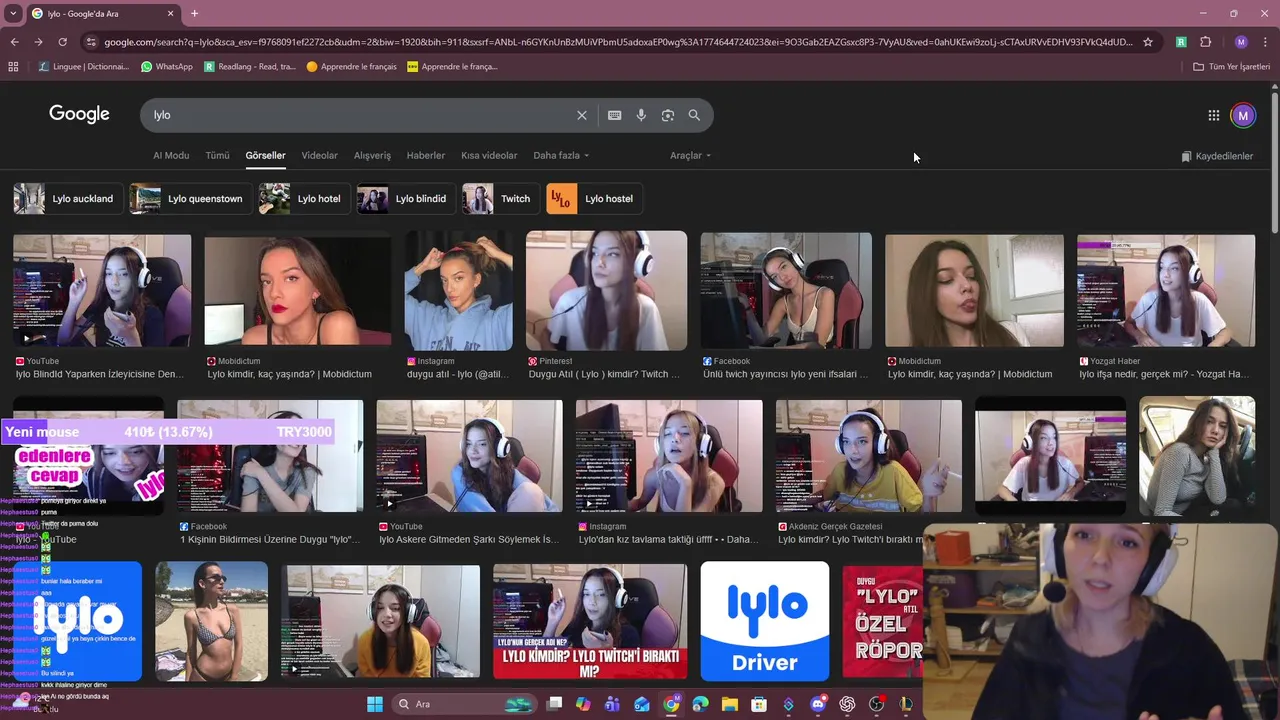View site information icon in address bar
Image resolution: width=1280 pixels, height=720 pixels.
[91, 42]
